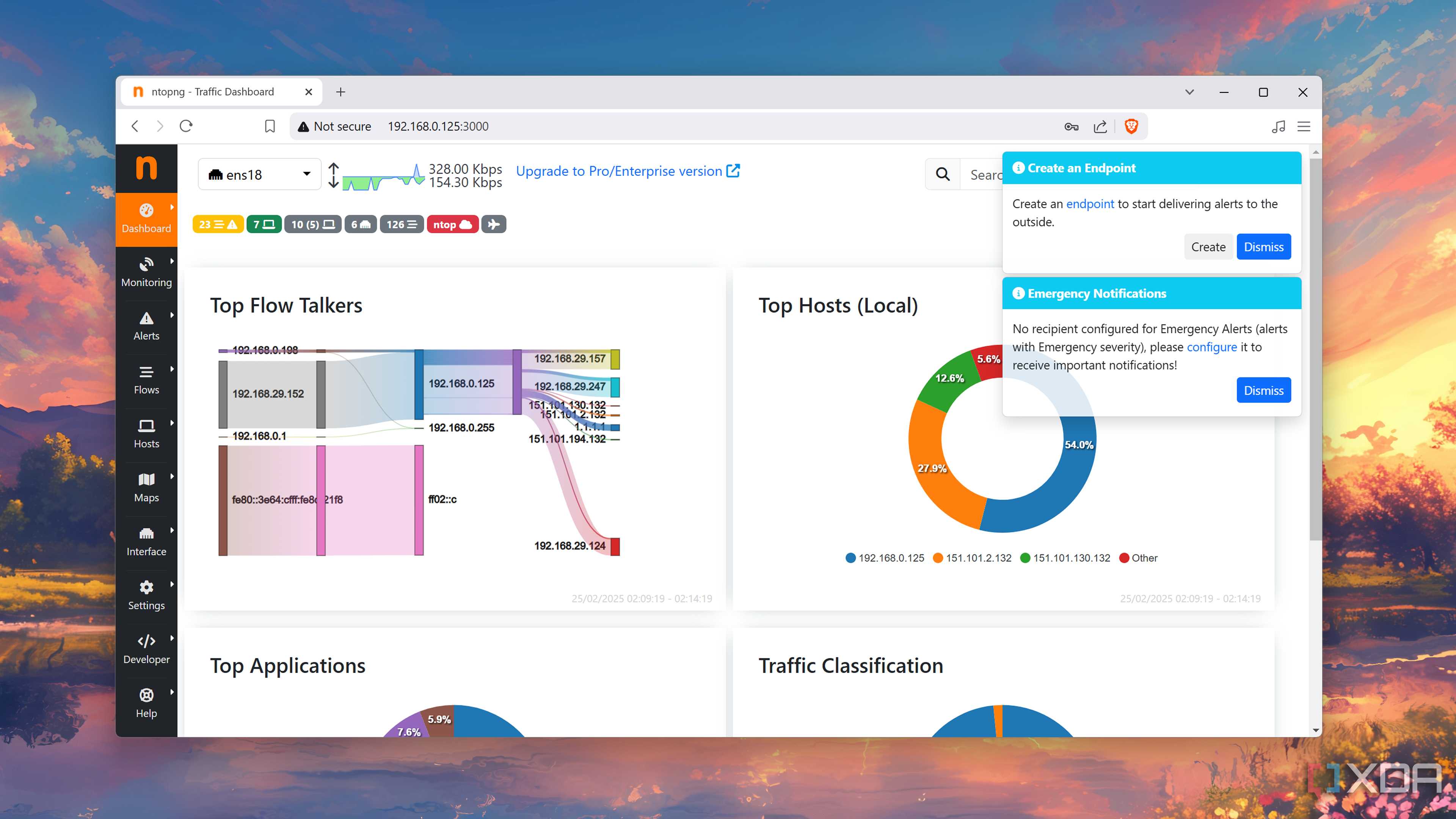Dismiss the Create an Endpoint notification
This screenshot has height=819, width=1456.
[1264, 246]
